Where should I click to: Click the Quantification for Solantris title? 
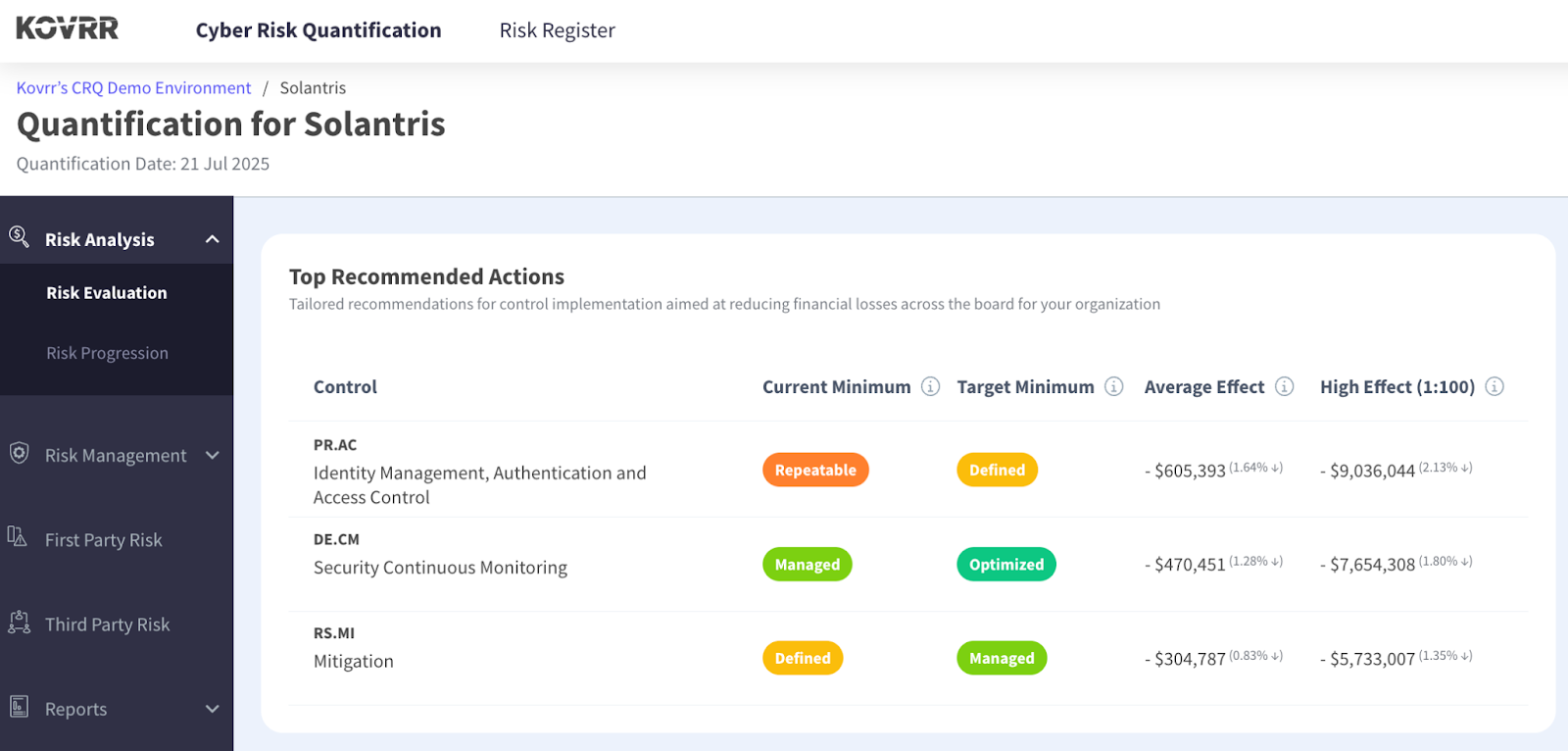pos(231,125)
